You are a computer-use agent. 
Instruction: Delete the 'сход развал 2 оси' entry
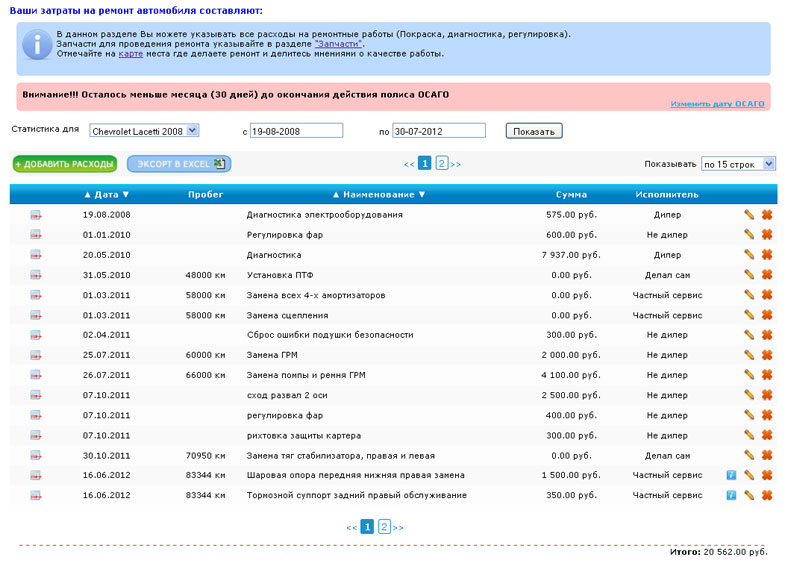pyautogui.click(x=767, y=395)
